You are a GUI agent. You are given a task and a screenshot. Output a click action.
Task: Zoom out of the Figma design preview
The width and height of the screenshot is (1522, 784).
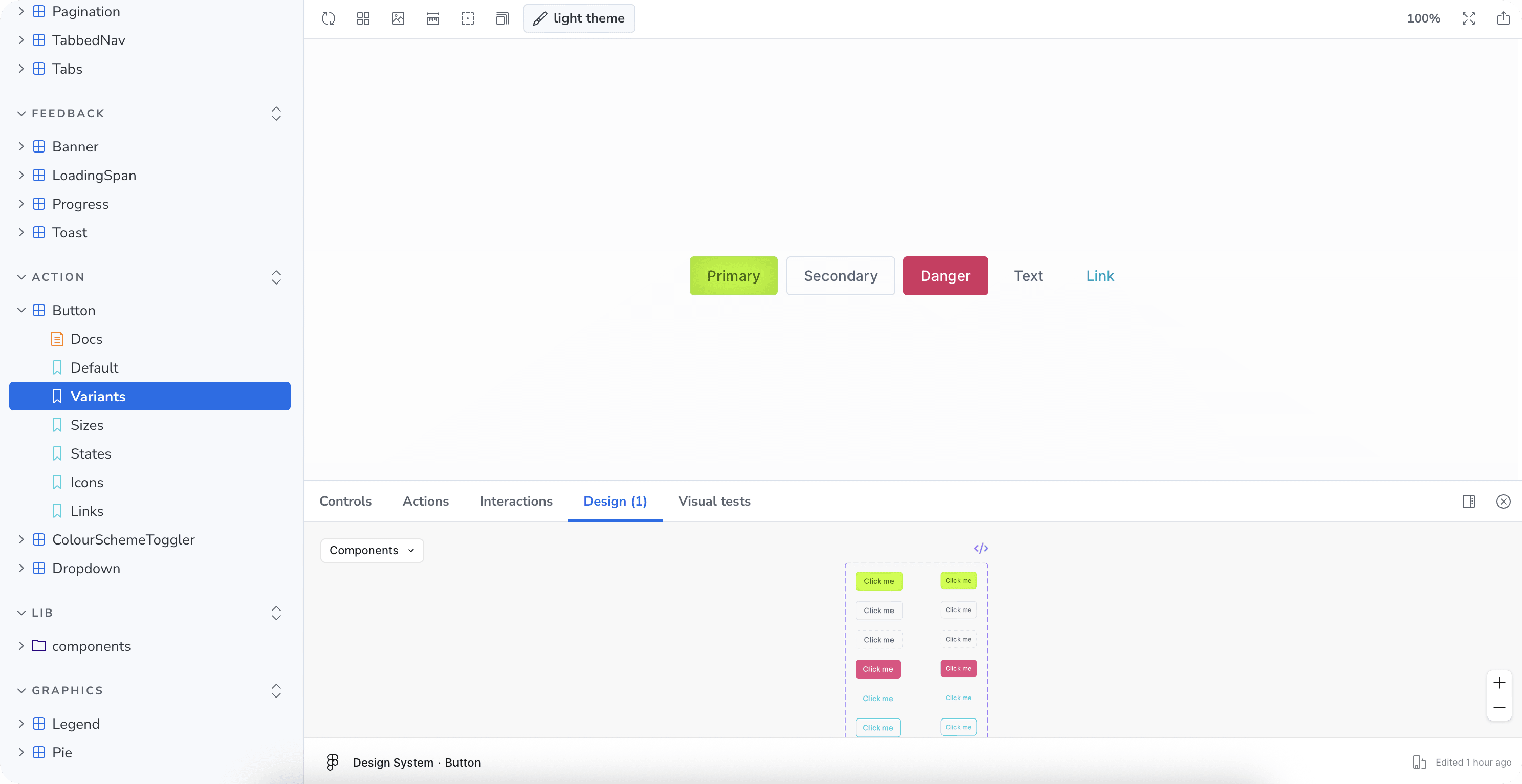1499,707
